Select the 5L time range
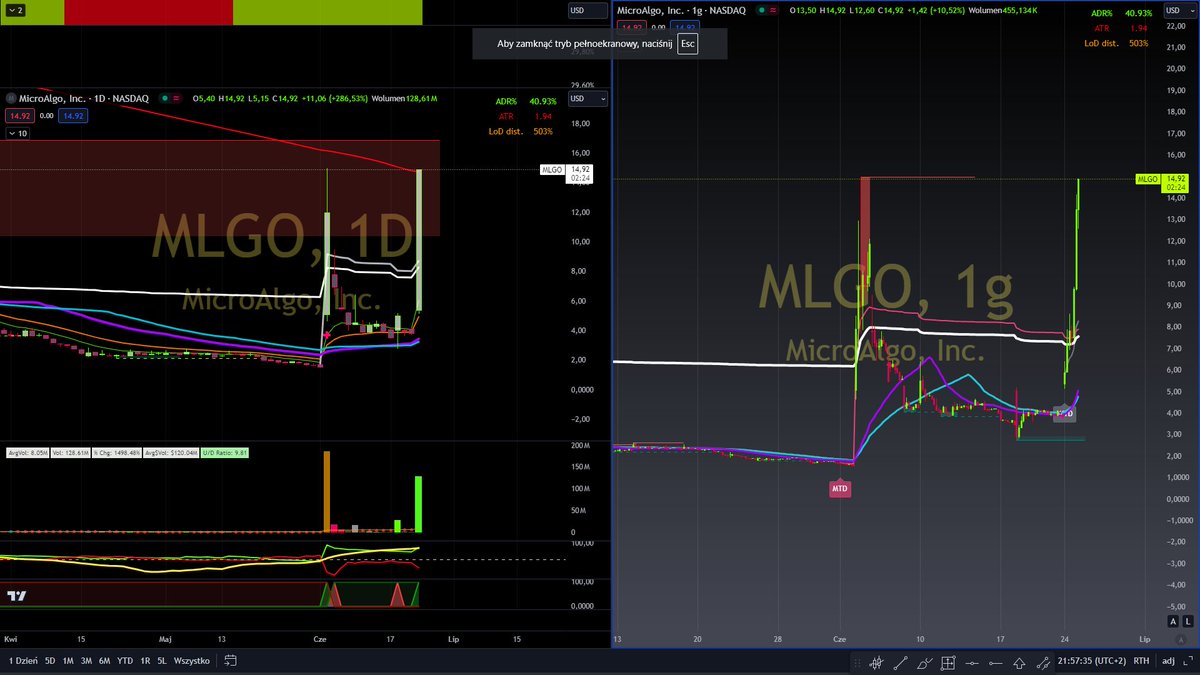The width and height of the screenshot is (1200, 675). pos(162,660)
